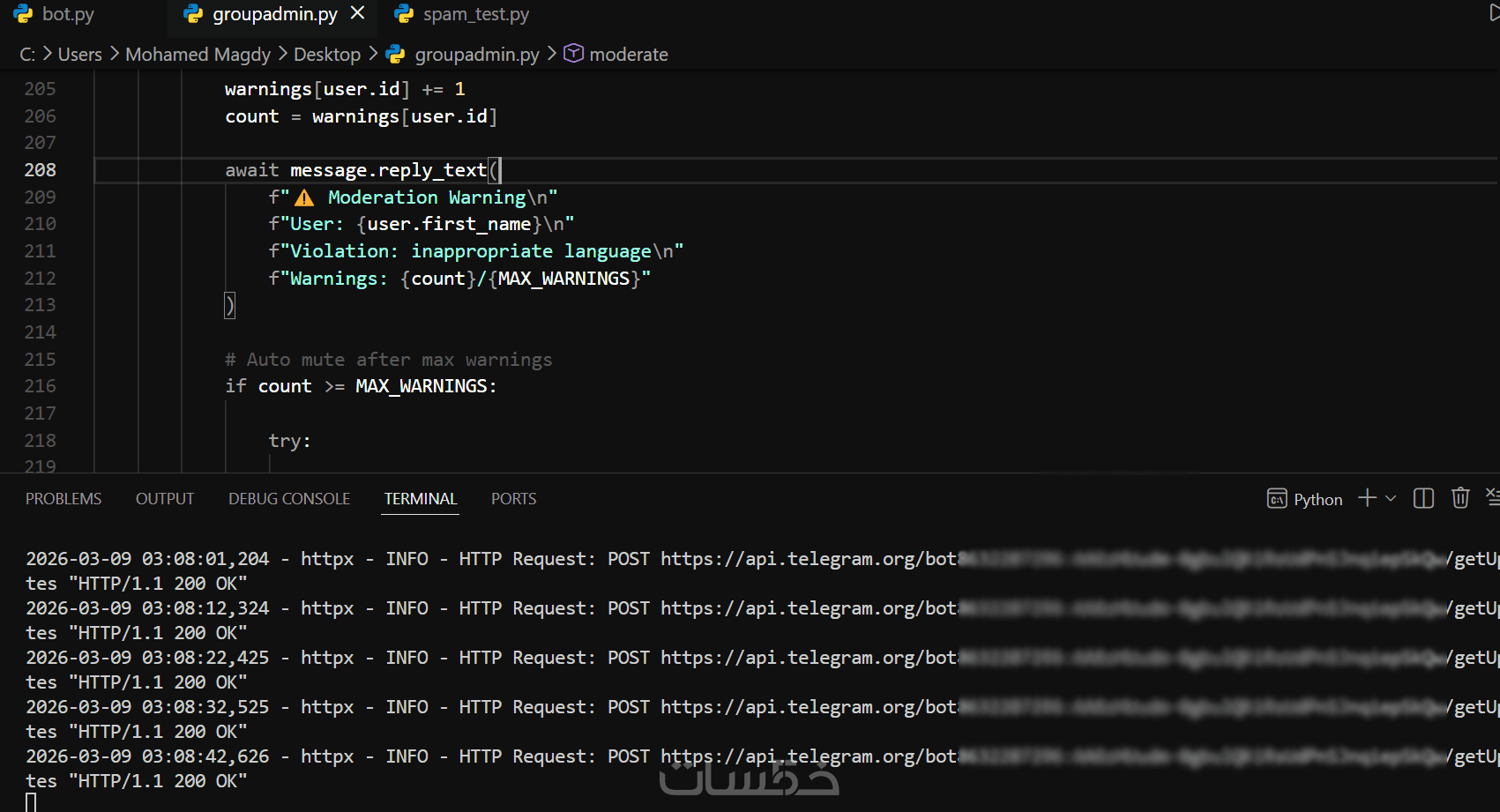Show the OUTPUT panel tab
Screen dimensions: 1500x812
165,499
